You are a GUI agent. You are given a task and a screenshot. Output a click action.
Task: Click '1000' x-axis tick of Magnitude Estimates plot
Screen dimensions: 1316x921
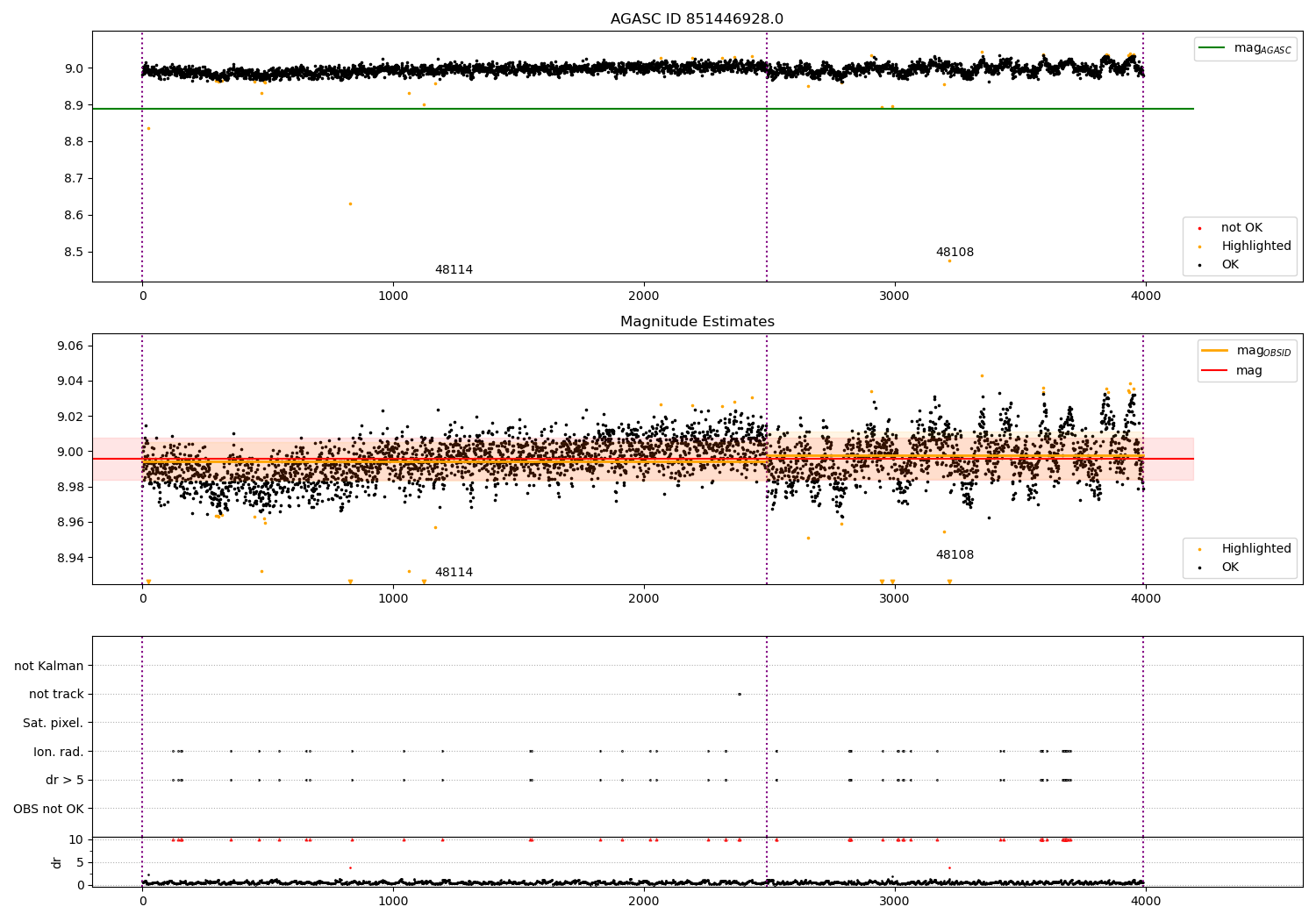393,599
